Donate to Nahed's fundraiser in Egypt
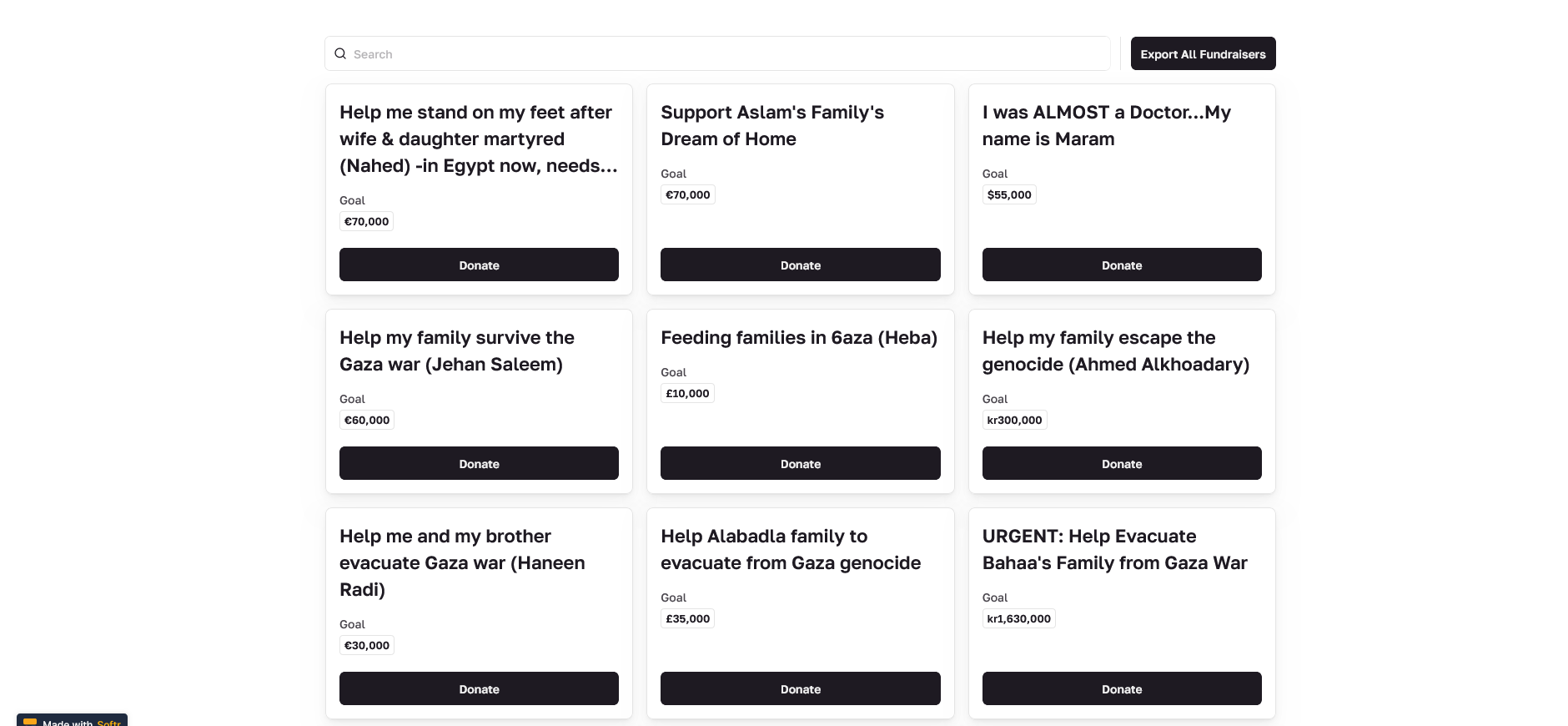The width and height of the screenshot is (1568, 726). [x=479, y=265]
